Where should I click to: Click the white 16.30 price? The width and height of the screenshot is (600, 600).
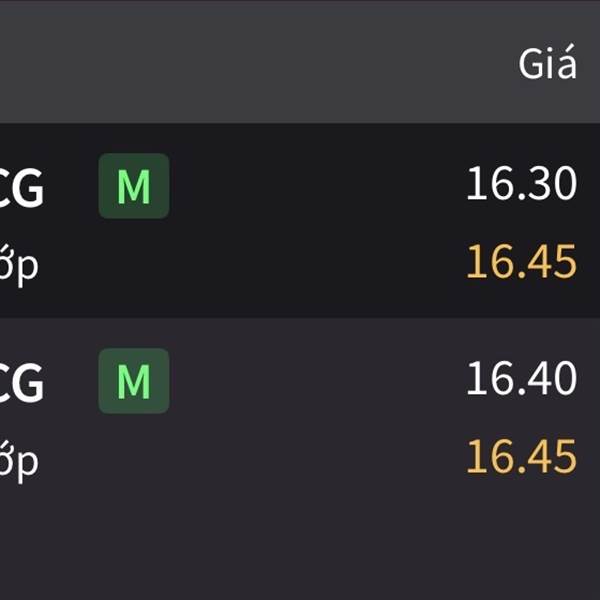coord(521,185)
